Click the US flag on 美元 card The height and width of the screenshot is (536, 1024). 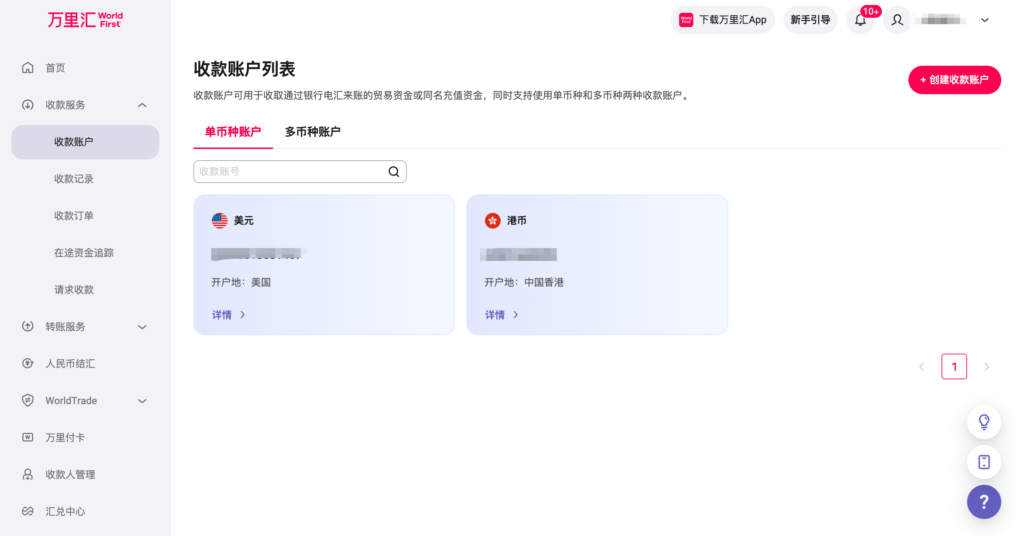(219, 221)
